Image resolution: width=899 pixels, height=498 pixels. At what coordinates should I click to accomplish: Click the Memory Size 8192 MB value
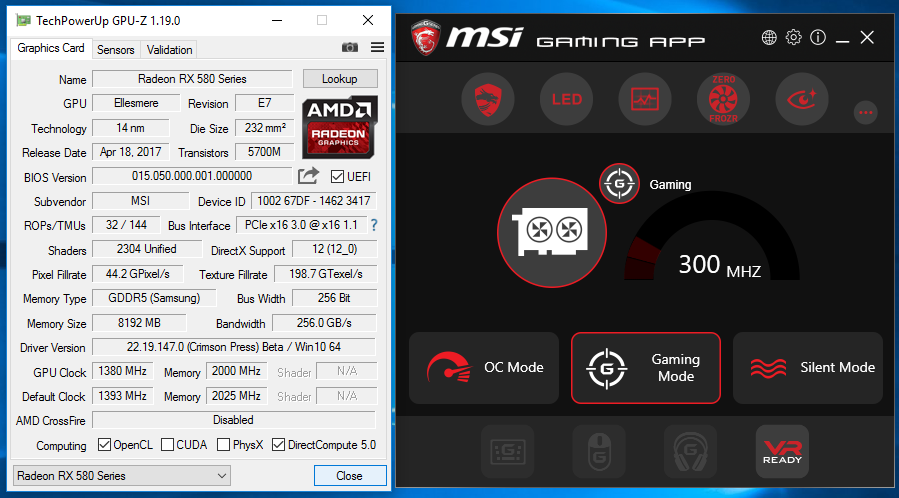point(139,323)
